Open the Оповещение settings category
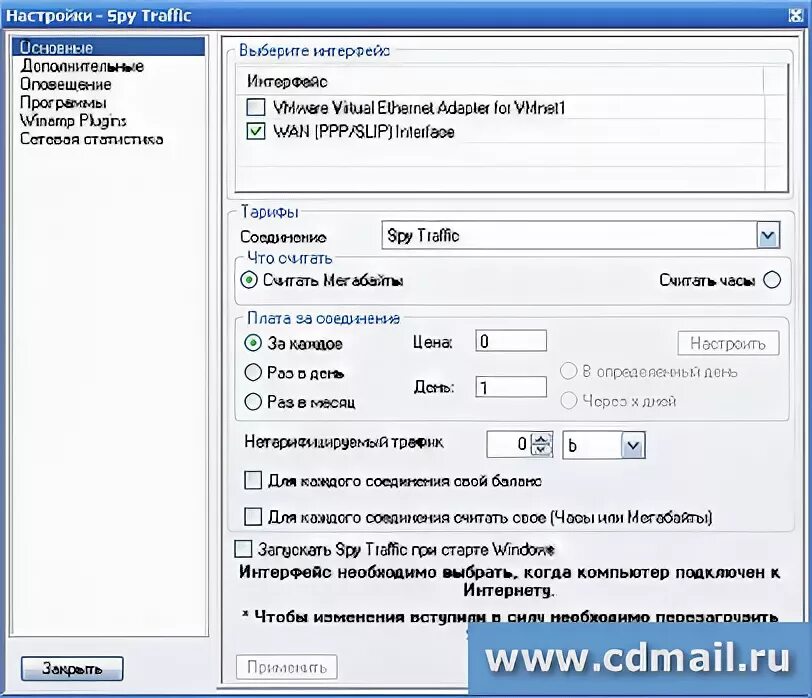812x698 pixels. click(x=66, y=84)
